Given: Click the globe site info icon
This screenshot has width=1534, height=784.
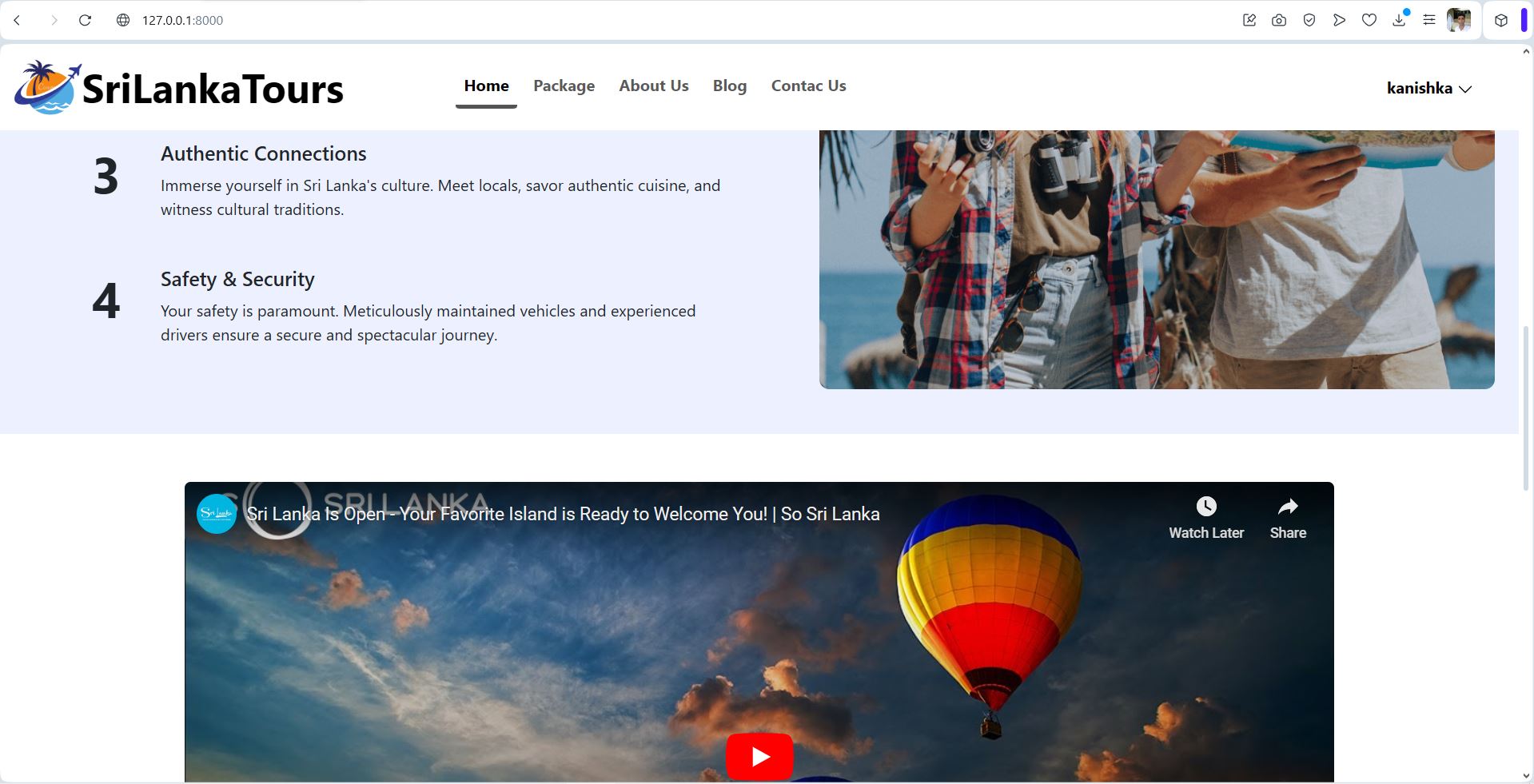Looking at the screenshot, I should [123, 20].
